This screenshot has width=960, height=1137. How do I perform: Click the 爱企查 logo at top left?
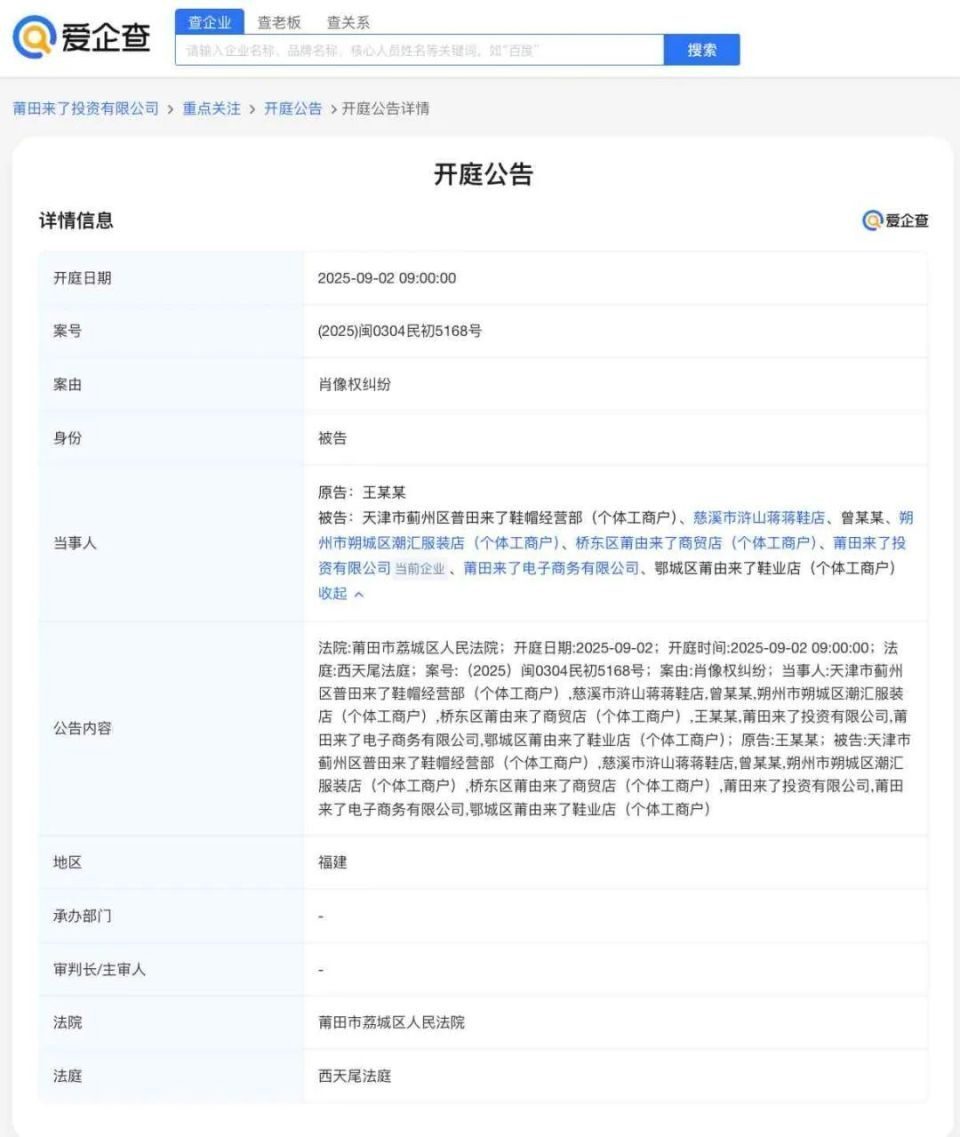point(81,37)
